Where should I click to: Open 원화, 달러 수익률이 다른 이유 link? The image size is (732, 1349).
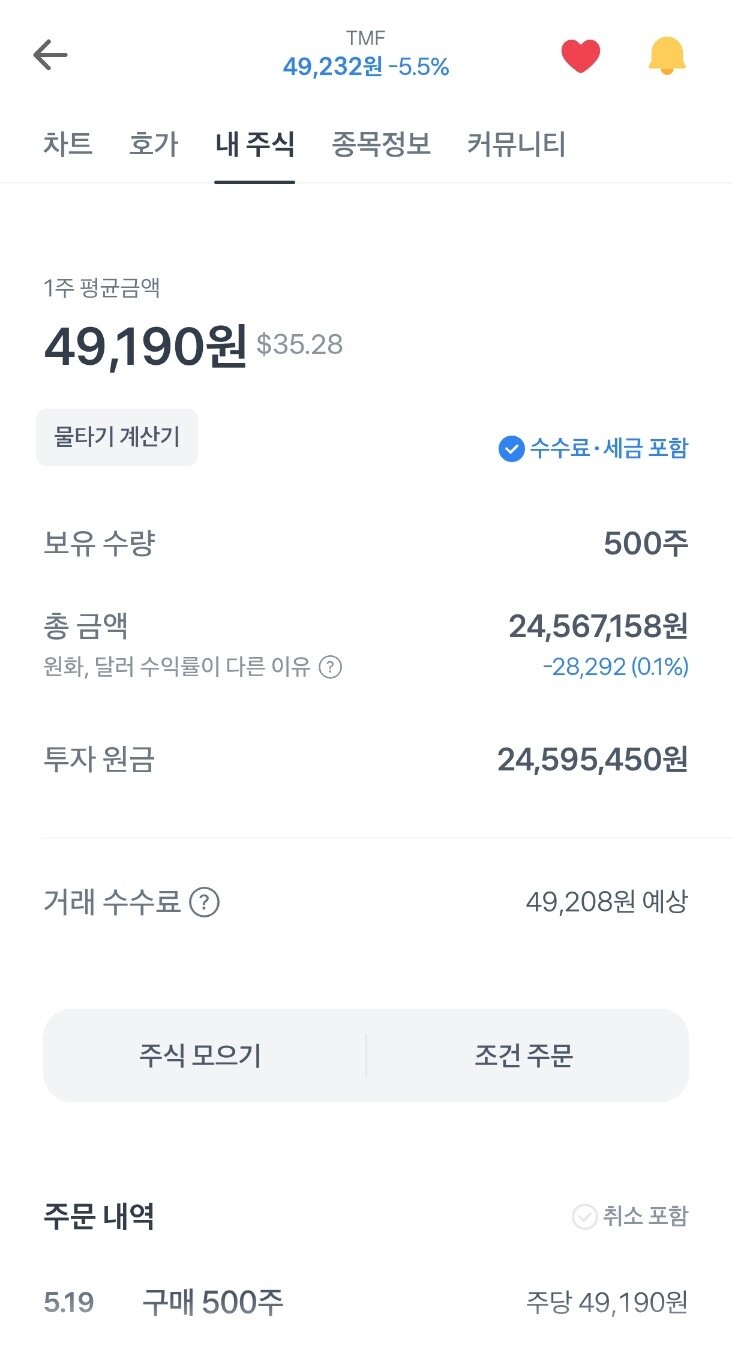pyautogui.click(x=177, y=667)
